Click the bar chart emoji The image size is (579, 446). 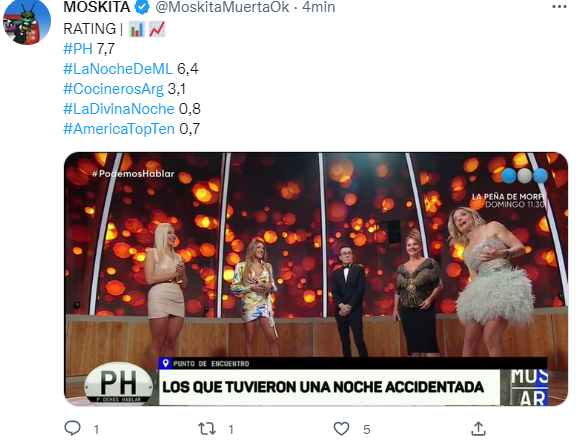pyautogui.click(x=136, y=29)
